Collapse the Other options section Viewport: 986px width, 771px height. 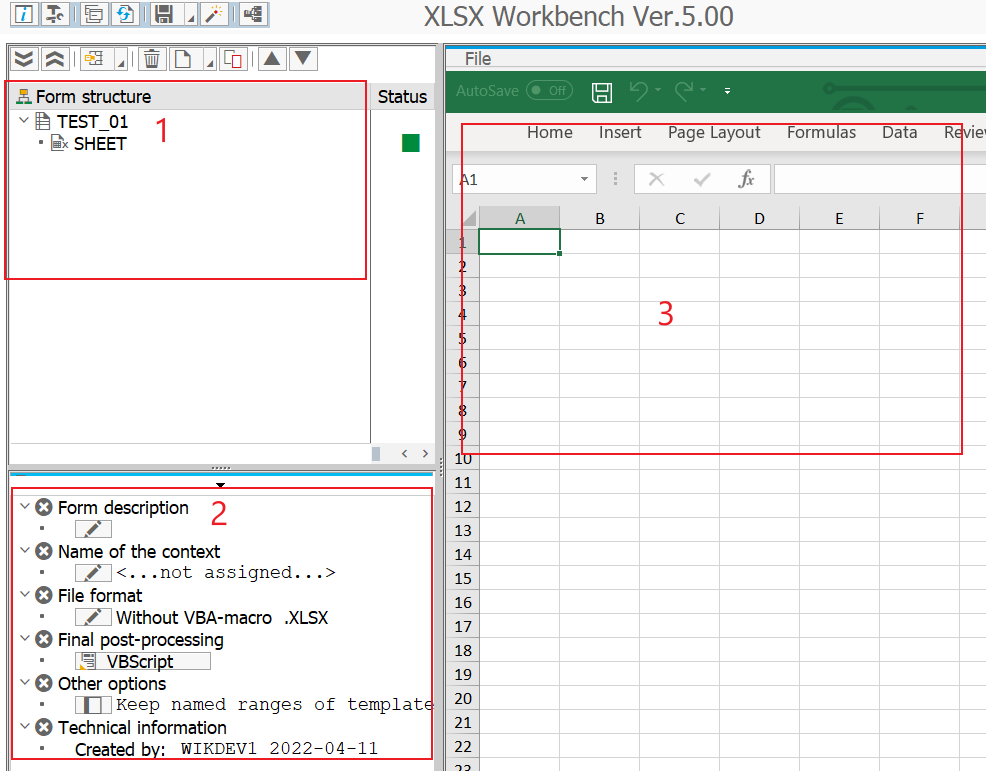click(25, 682)
